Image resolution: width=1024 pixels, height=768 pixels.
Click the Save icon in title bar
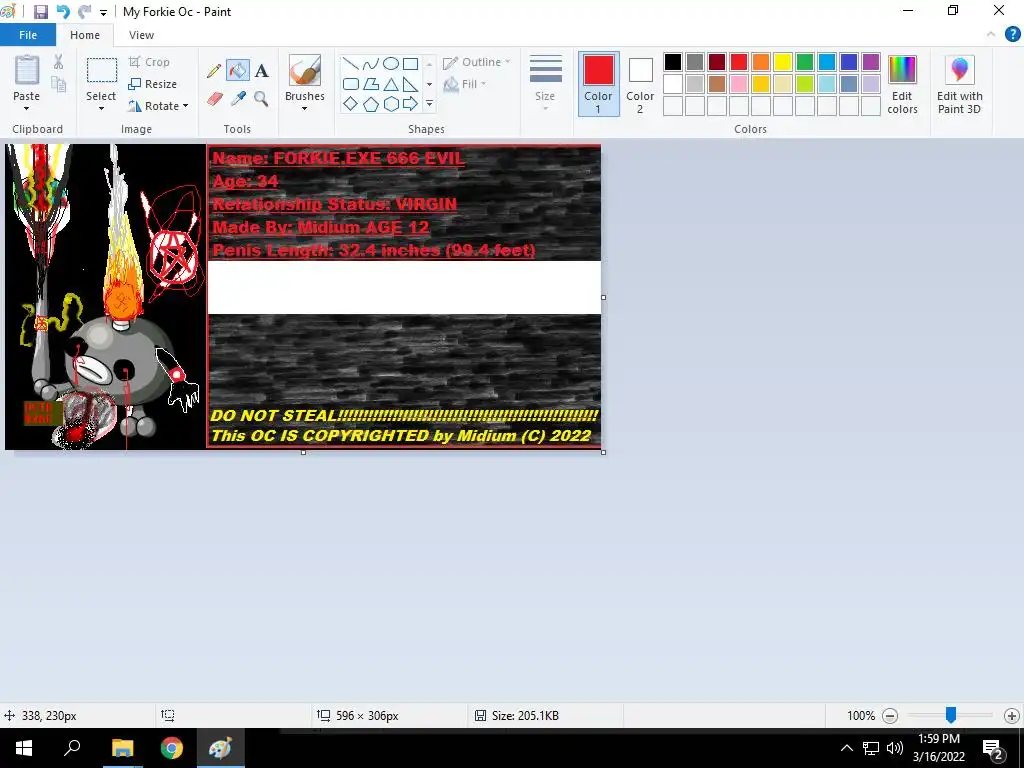click(x=40, y=12)
